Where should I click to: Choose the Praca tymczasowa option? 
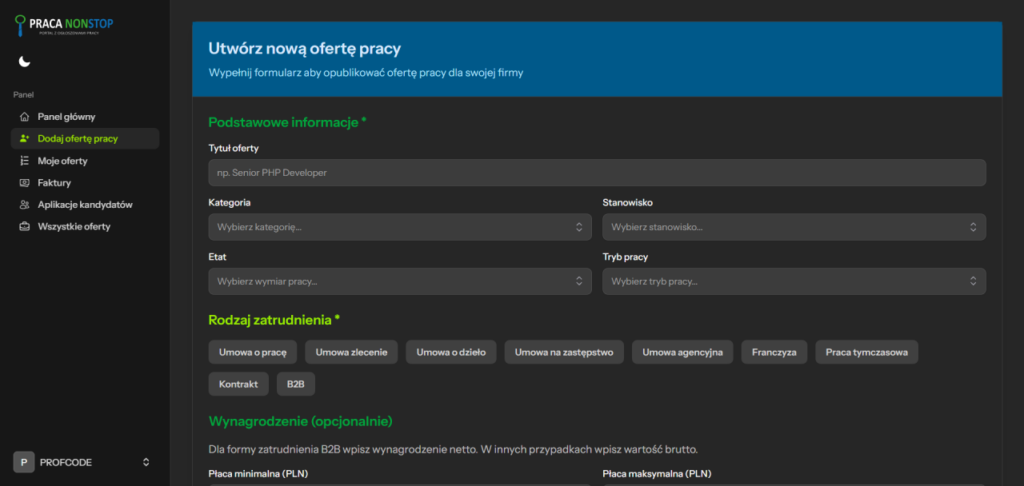pyautogui.click(x=866, y=352)
